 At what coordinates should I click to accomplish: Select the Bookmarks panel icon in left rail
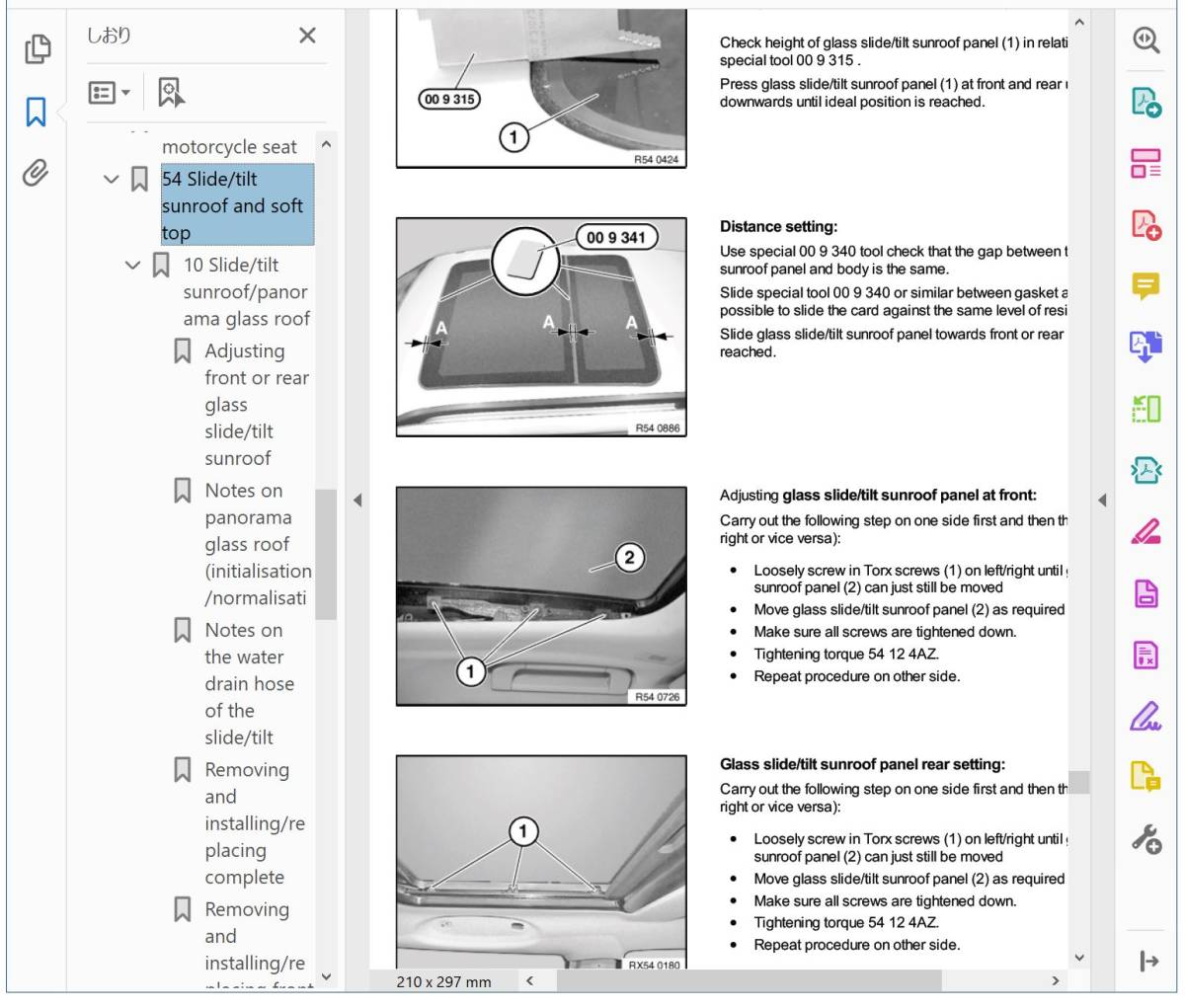36,113
